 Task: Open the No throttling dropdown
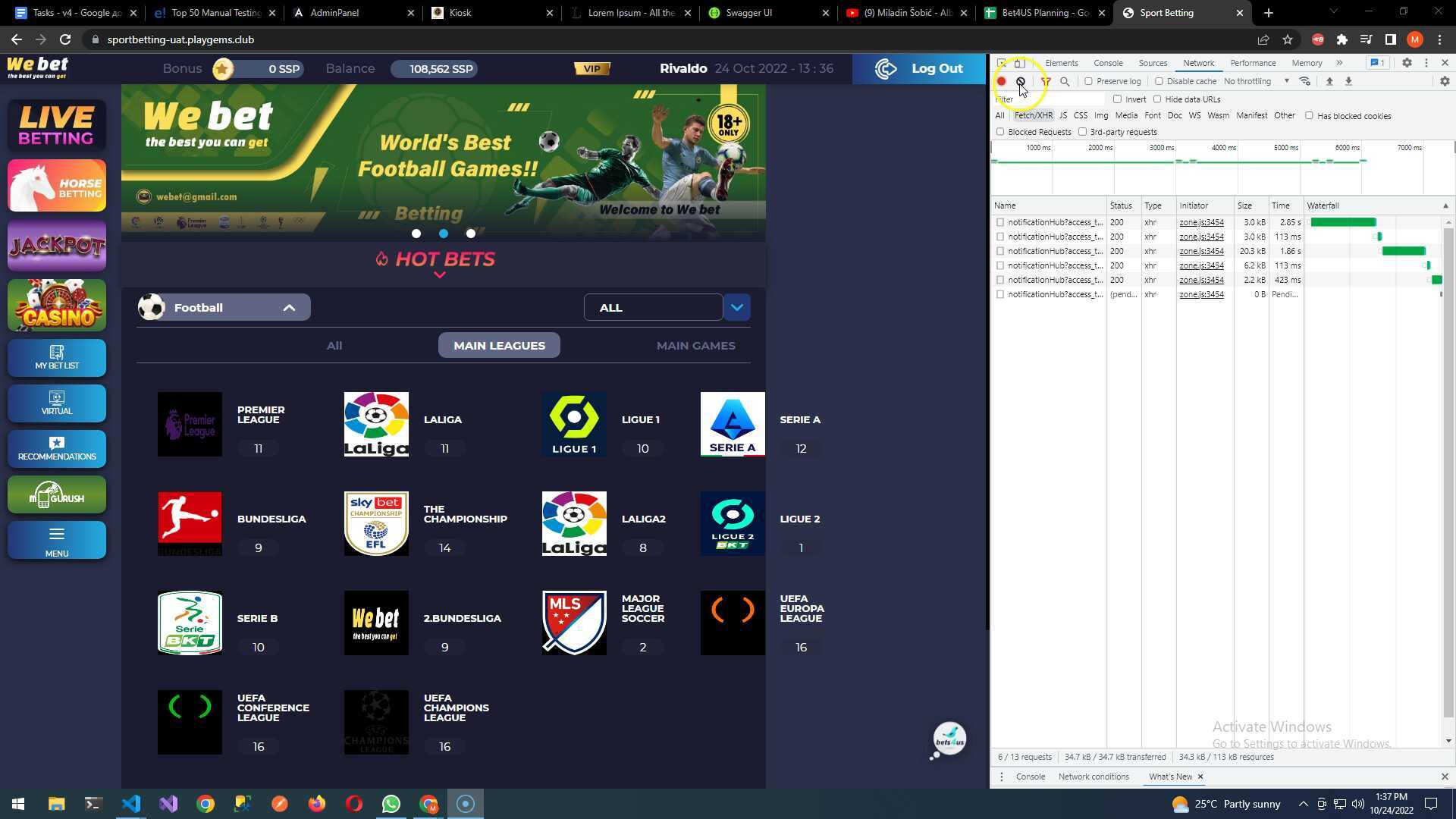[1256, 81]
